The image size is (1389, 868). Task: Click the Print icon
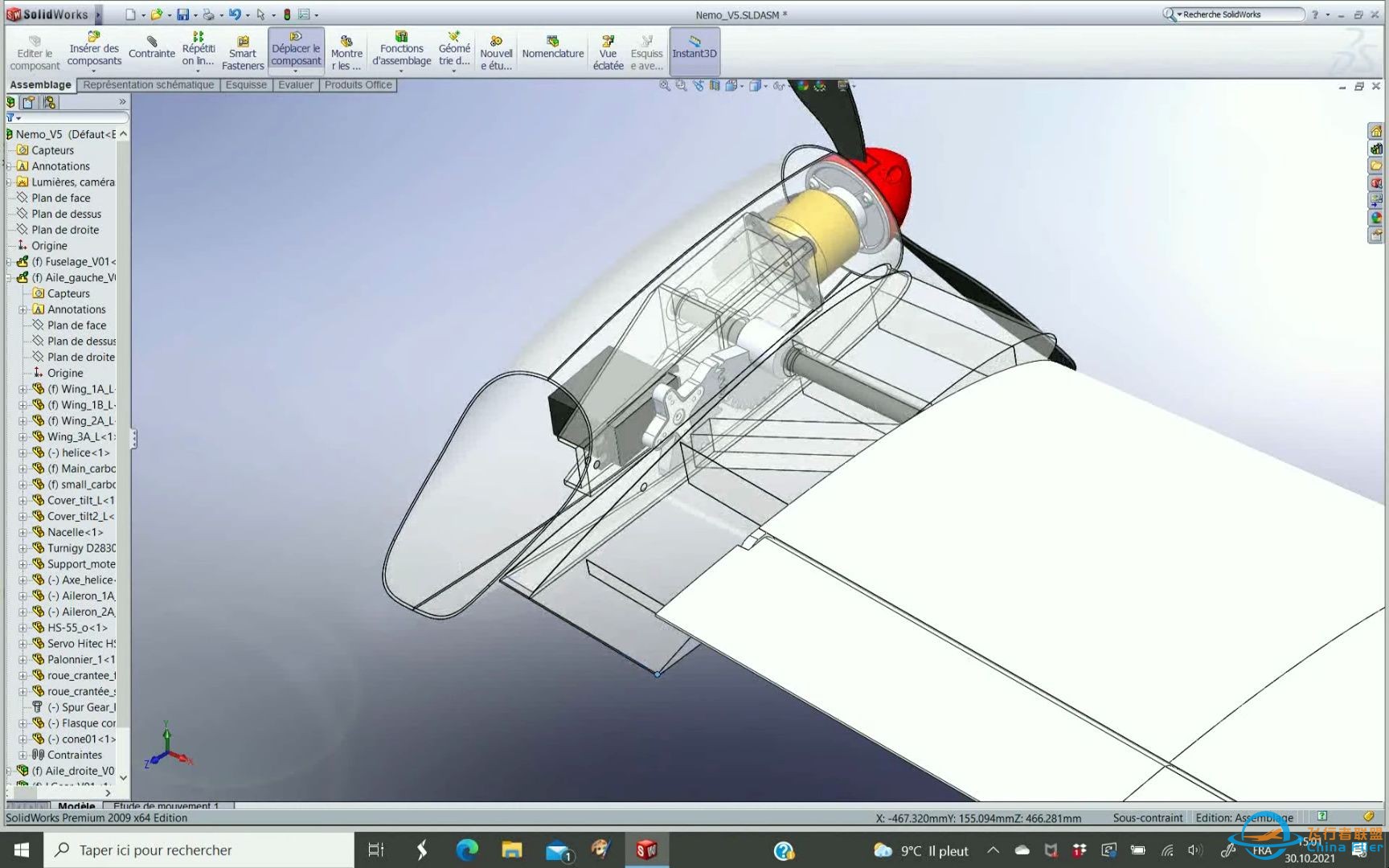208,14
